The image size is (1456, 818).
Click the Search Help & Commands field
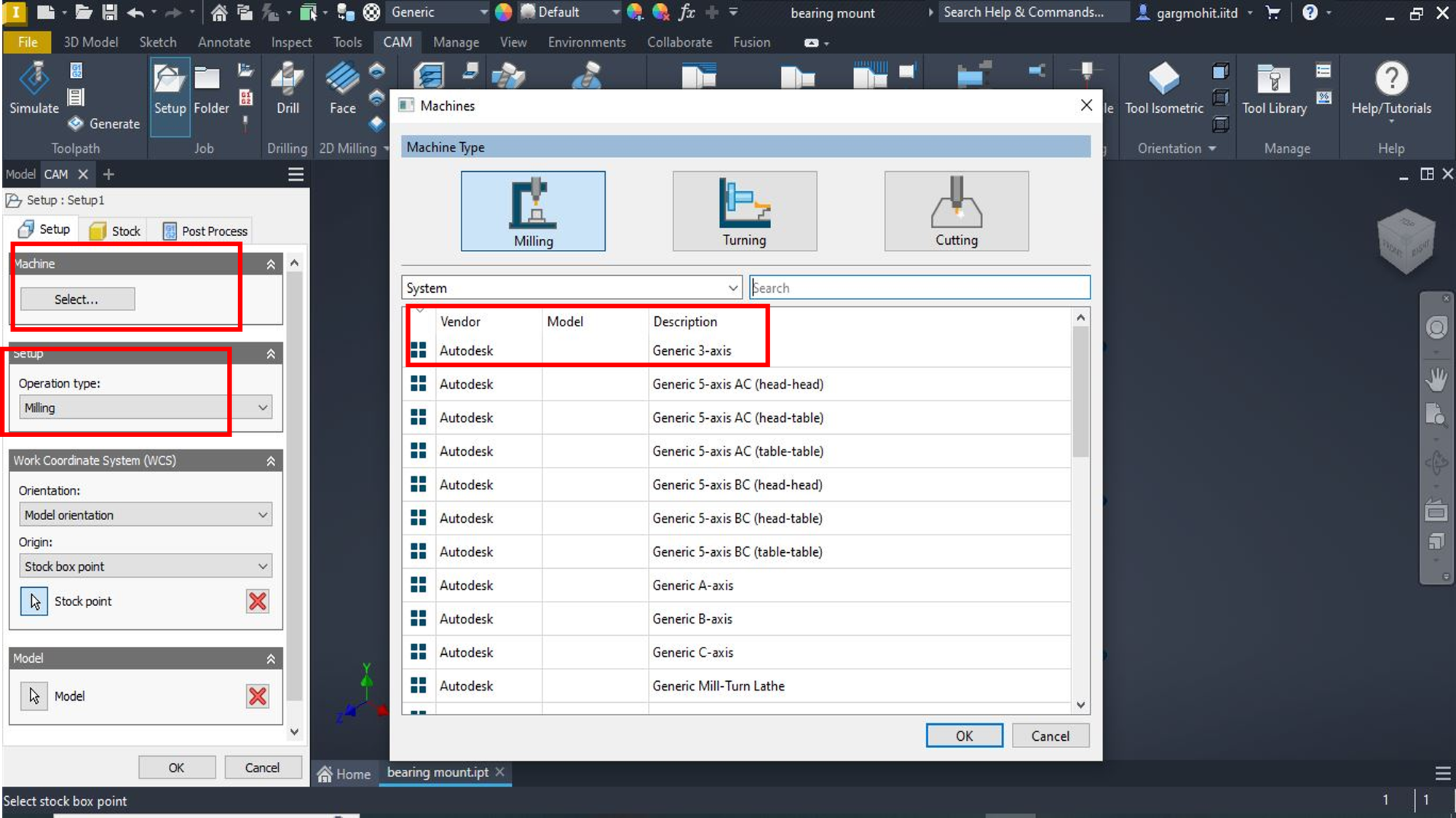tap(1034, 12)
